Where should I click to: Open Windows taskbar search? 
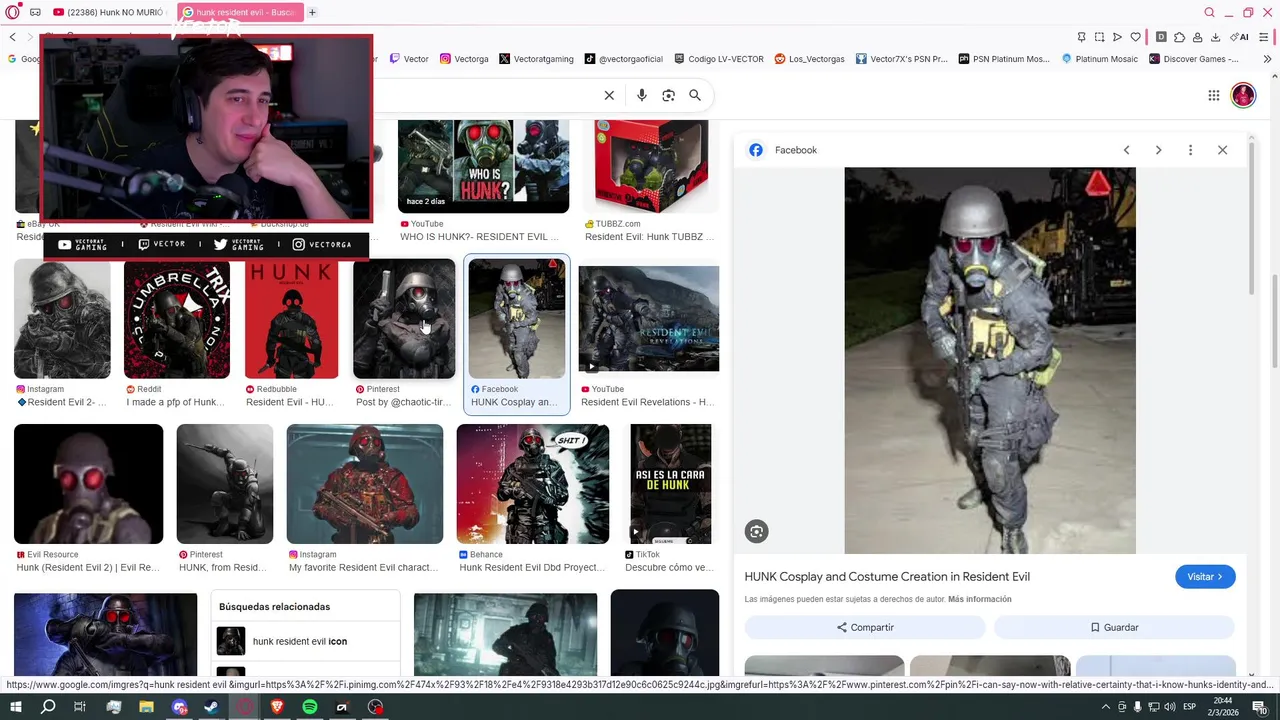[x=47, y=707]
